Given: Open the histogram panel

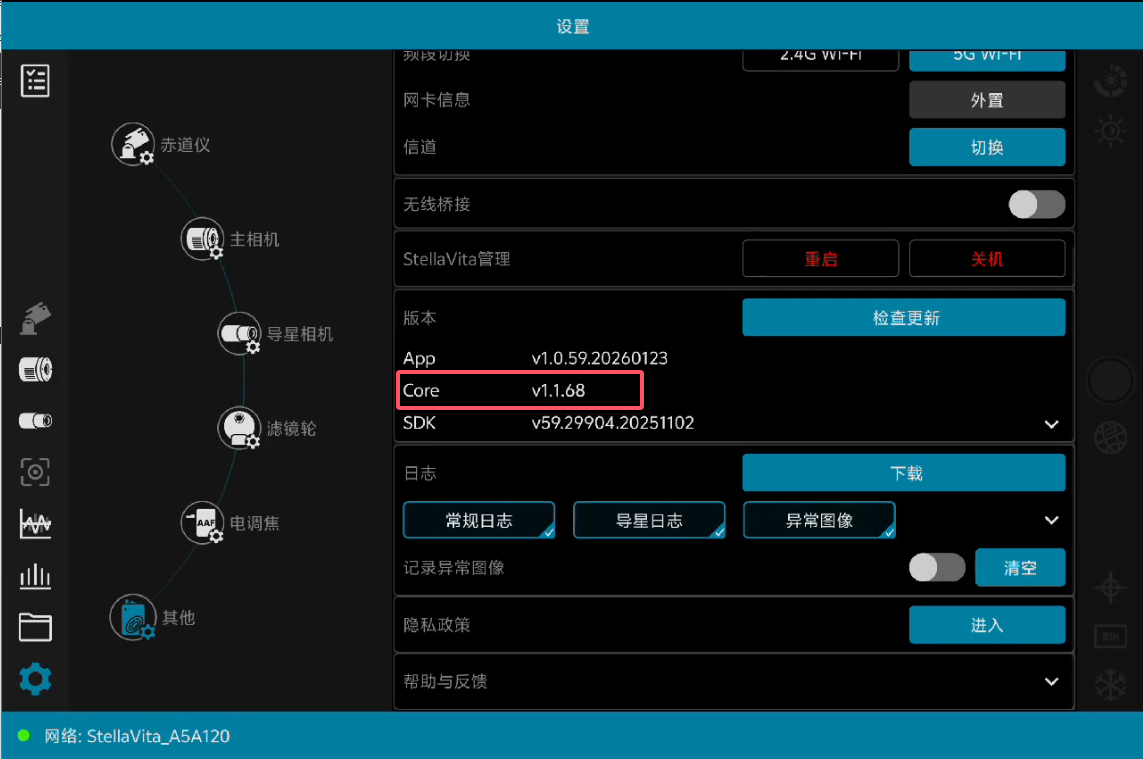Looking at the screenshot, I should click(35, 523).
